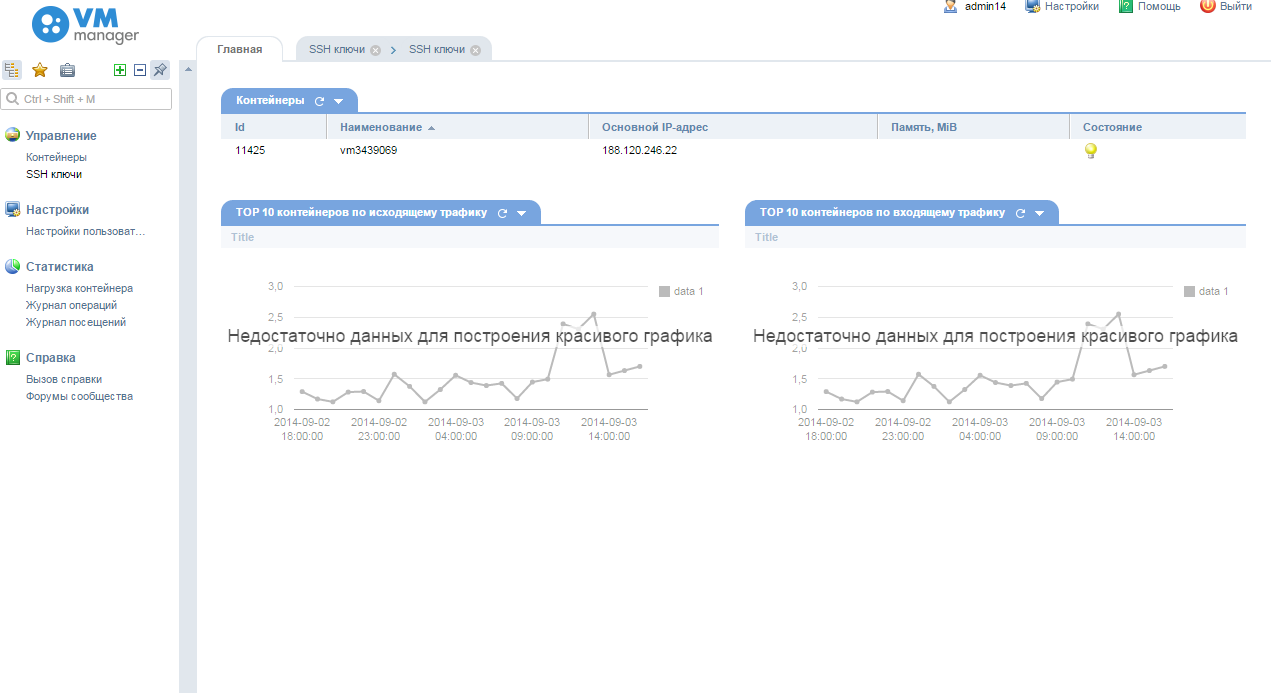Collapse the incoming traffic panel arrow
Screen dimensions: 1271x693
pyautogui.click(x=1040, y=213)
